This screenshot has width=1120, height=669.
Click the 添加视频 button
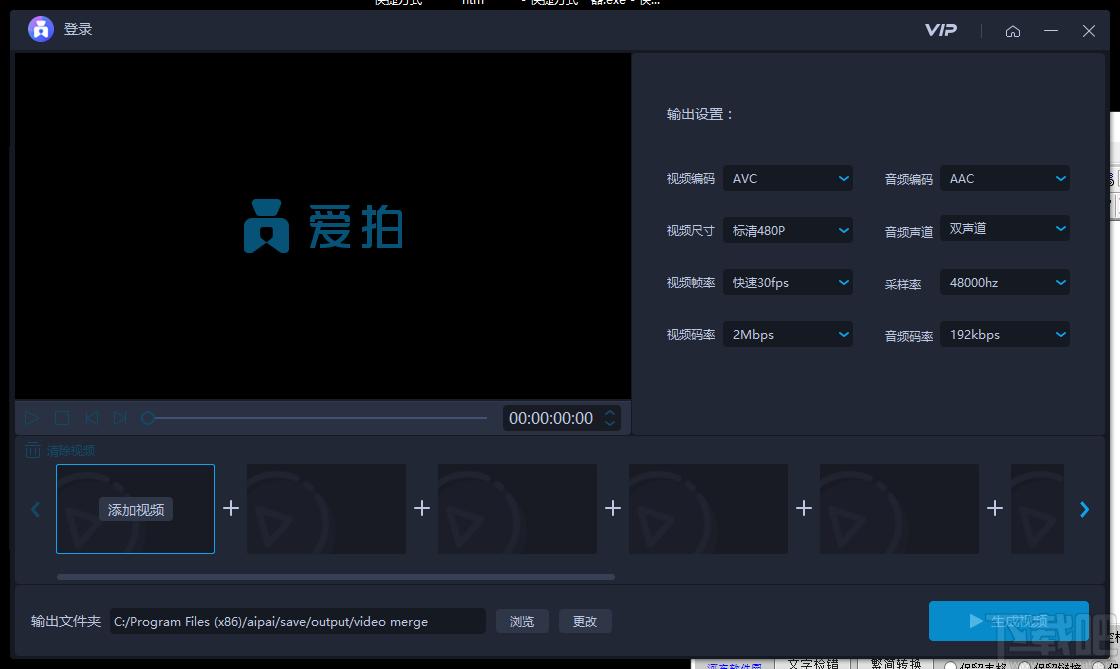coord(136,510)
